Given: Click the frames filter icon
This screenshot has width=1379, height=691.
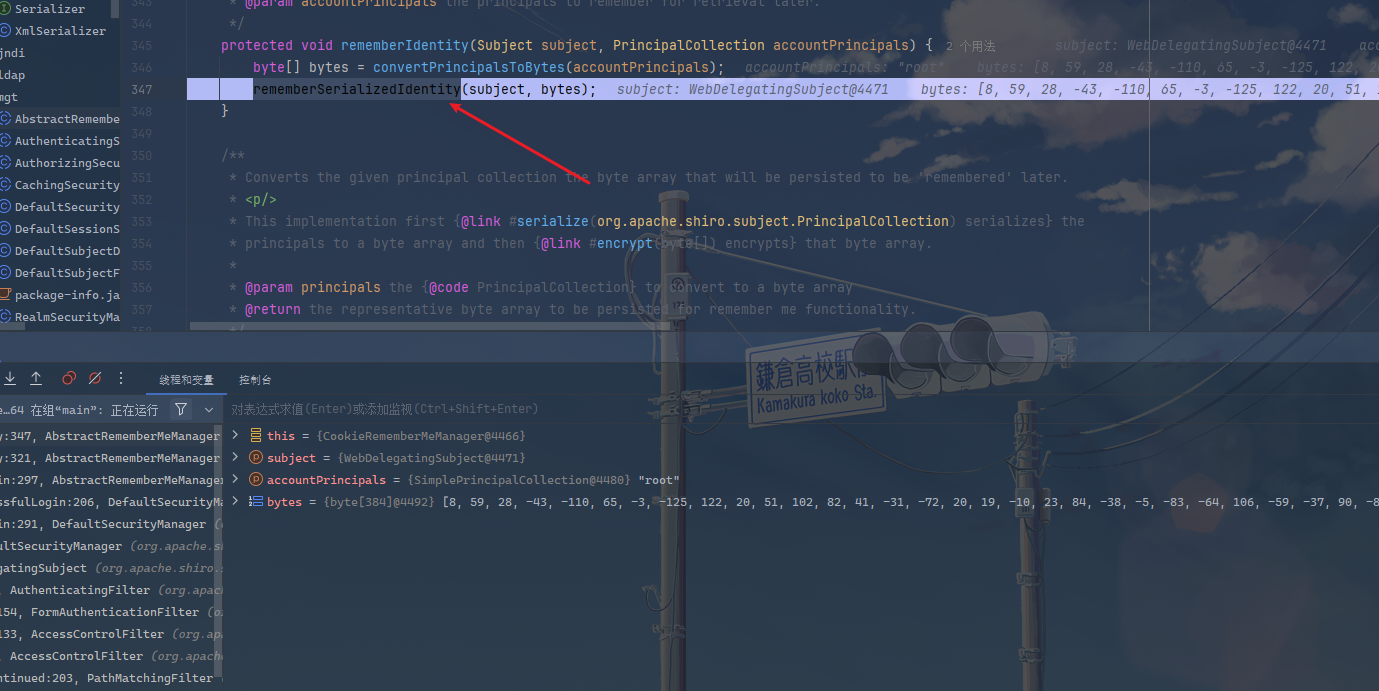Looking at the screenshot, I should pos(181,409).
